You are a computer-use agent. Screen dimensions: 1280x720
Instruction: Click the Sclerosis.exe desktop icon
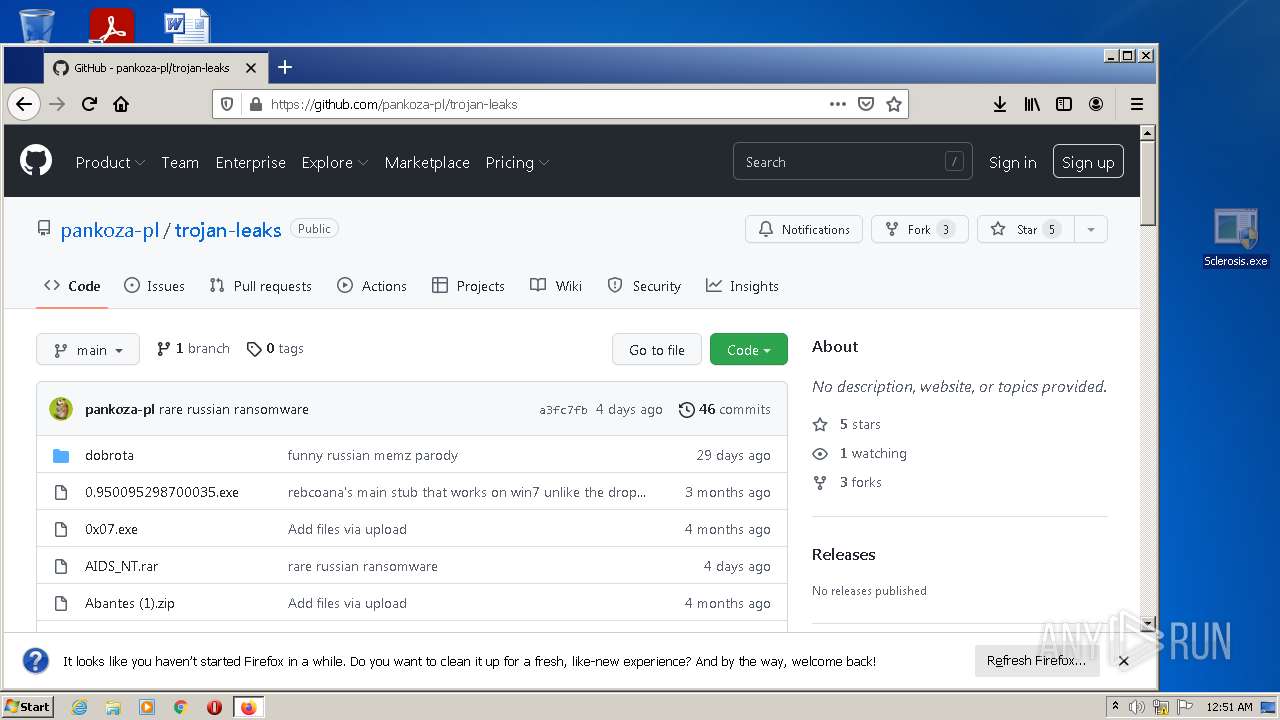pos(1236,238)
